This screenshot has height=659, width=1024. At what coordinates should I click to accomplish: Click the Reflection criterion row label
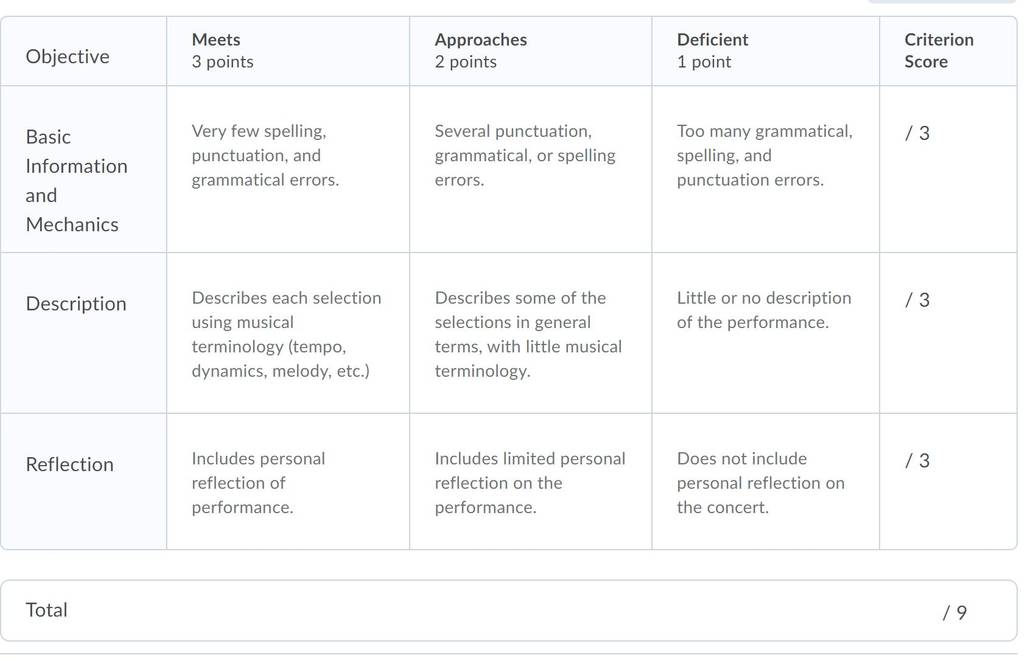(69, 464)
